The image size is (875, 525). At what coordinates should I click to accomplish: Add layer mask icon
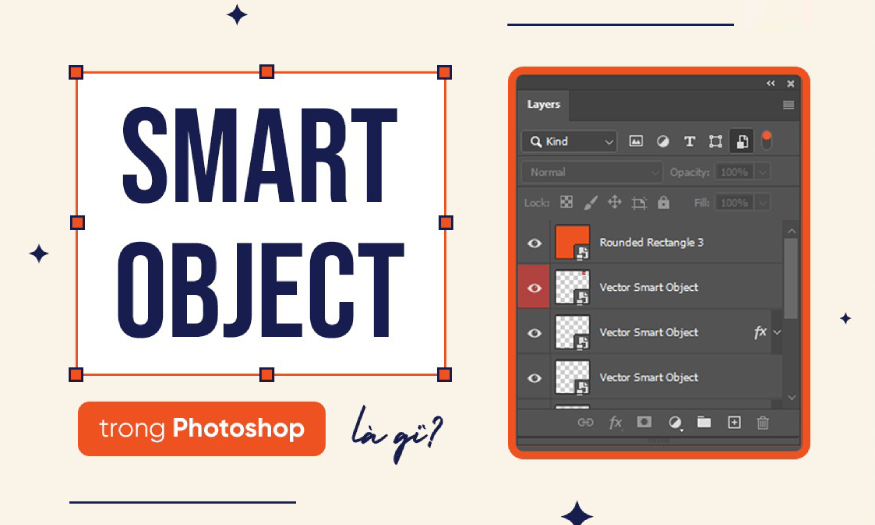(x=644, y=422)
